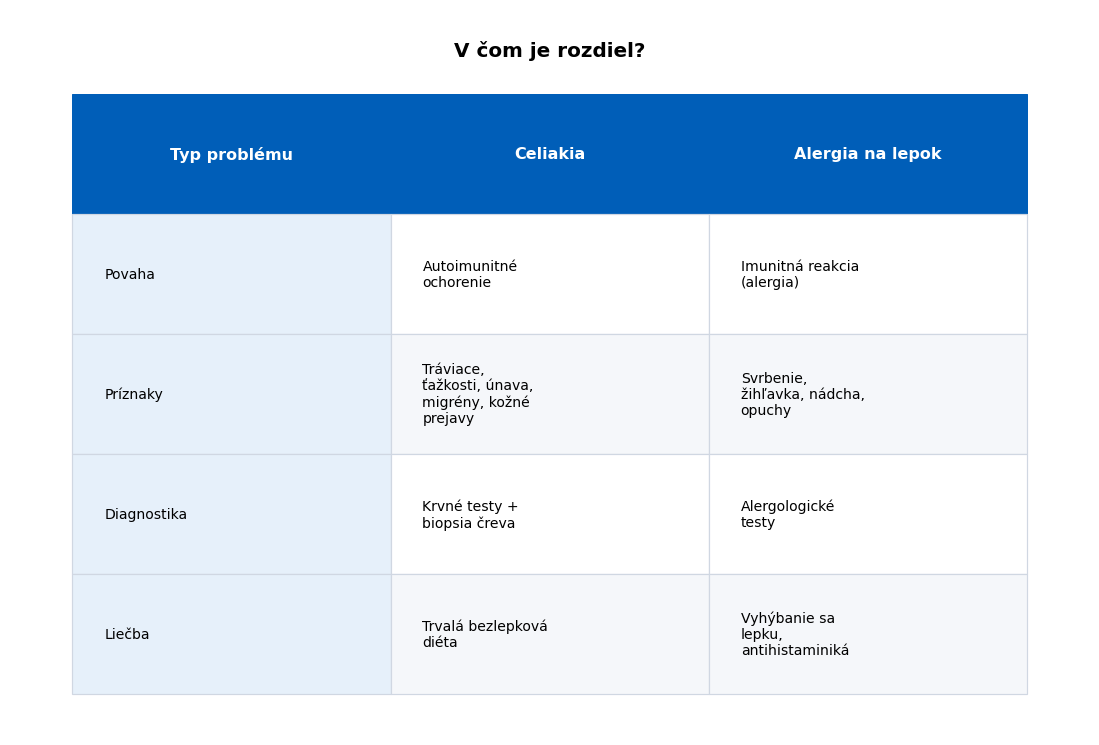This screenshot has width=1099, height=745.
Task: Select the 'Celiakia' column header
Action: pos(549,154)
